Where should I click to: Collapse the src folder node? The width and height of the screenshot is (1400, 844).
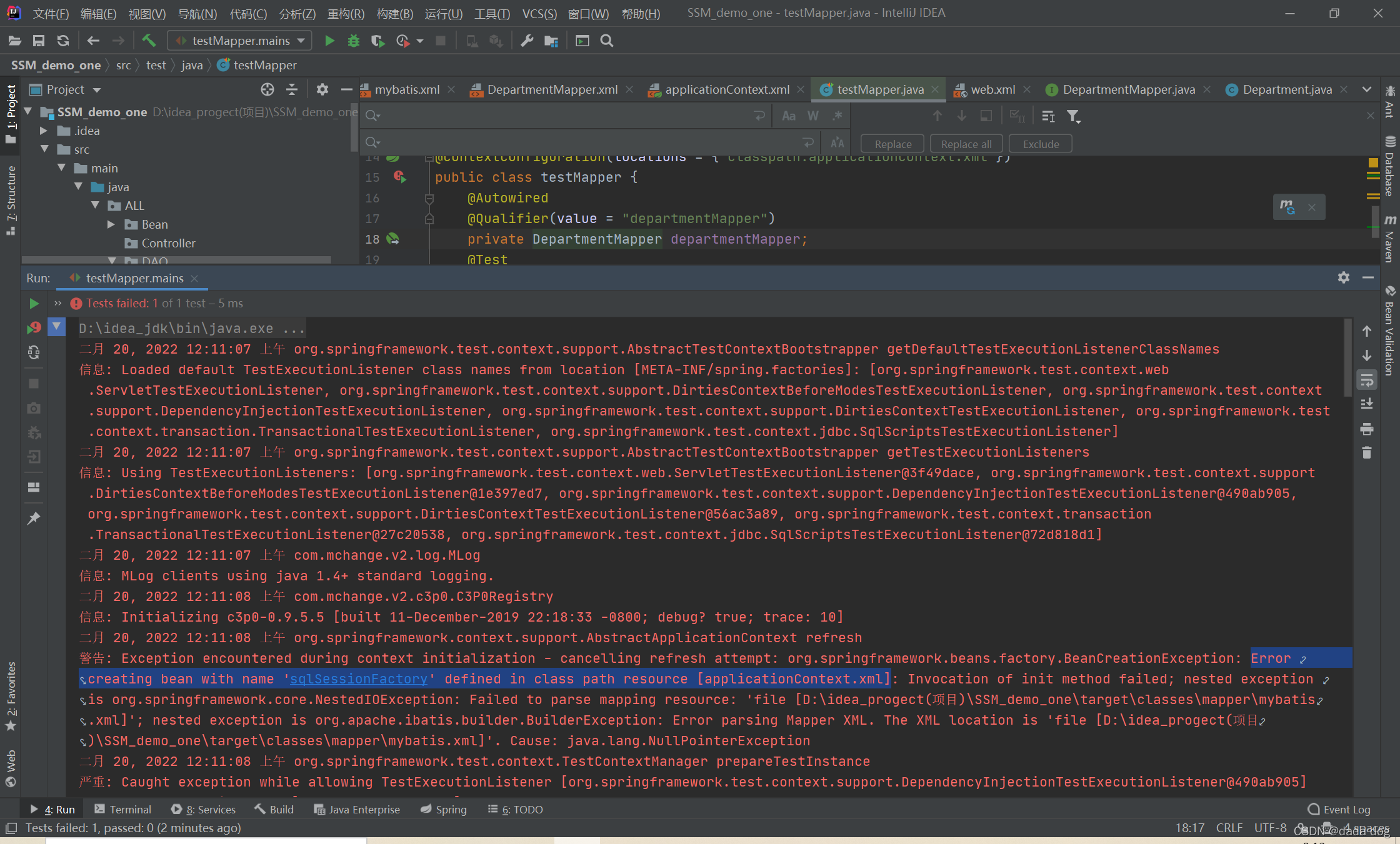45,149
